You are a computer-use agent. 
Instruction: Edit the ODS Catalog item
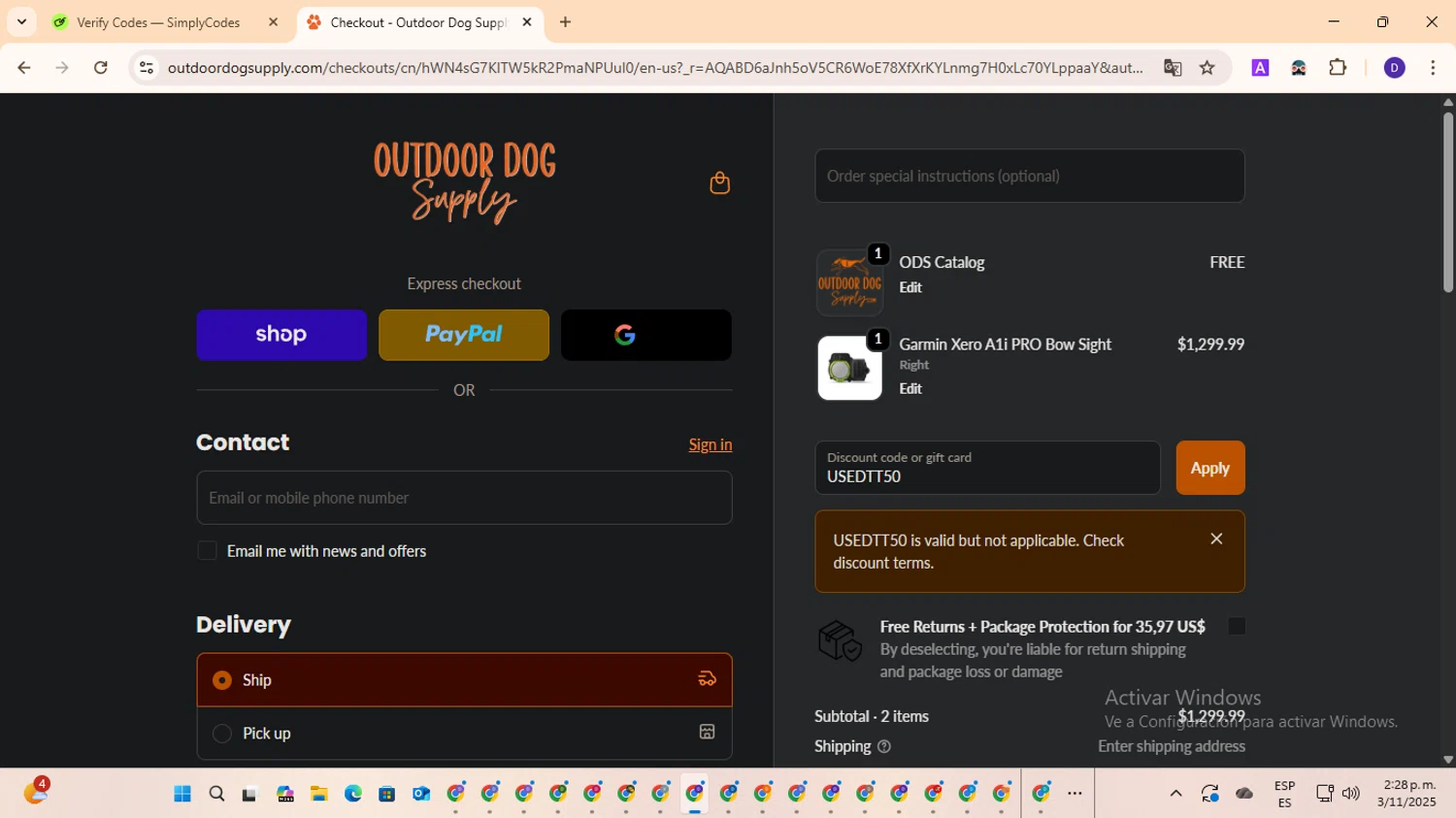(x=910, y=287)
